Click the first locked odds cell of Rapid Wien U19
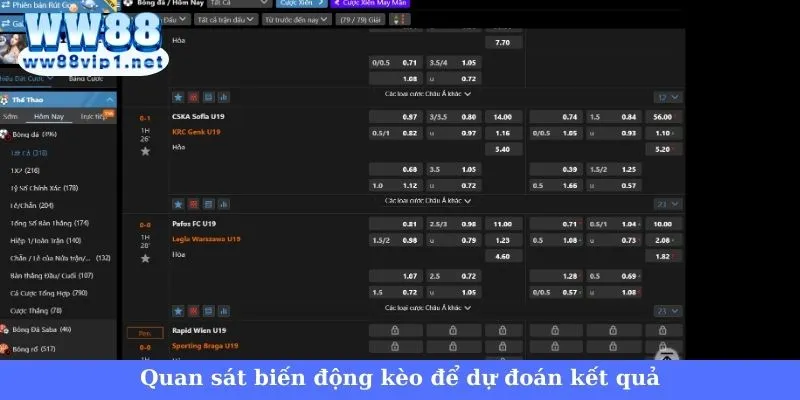The height and width of the screenshot is (400, 800). click(395, 330)
